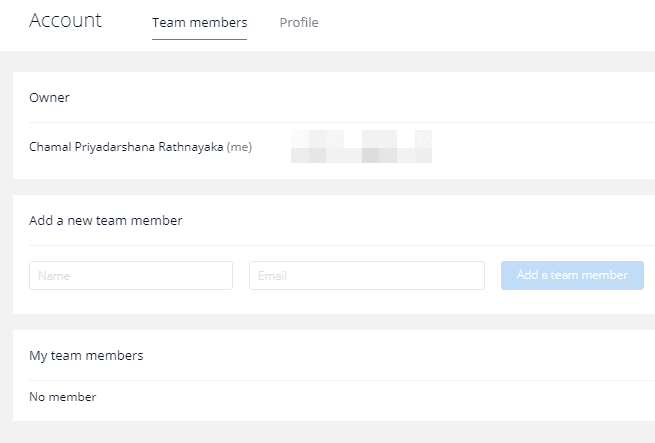This screenshot has width=655, height=443.
Task: Click the 'No member' text
Action: click(x=63, y=397)
